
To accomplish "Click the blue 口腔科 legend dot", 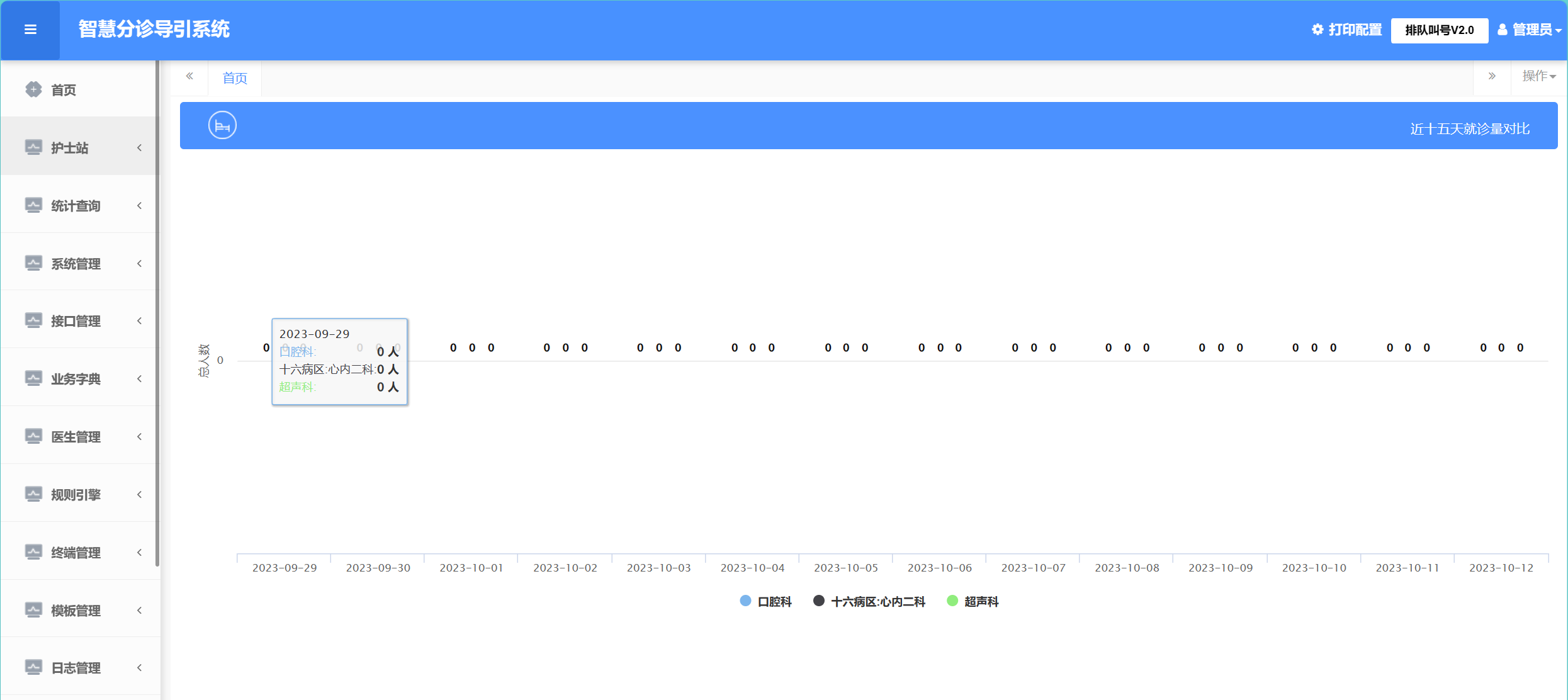I will tap(745, 601).
